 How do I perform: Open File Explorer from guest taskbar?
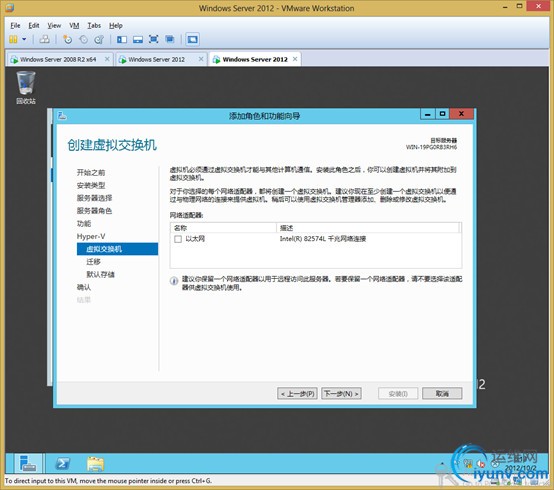pyautogui.click(x=95, y=464)
